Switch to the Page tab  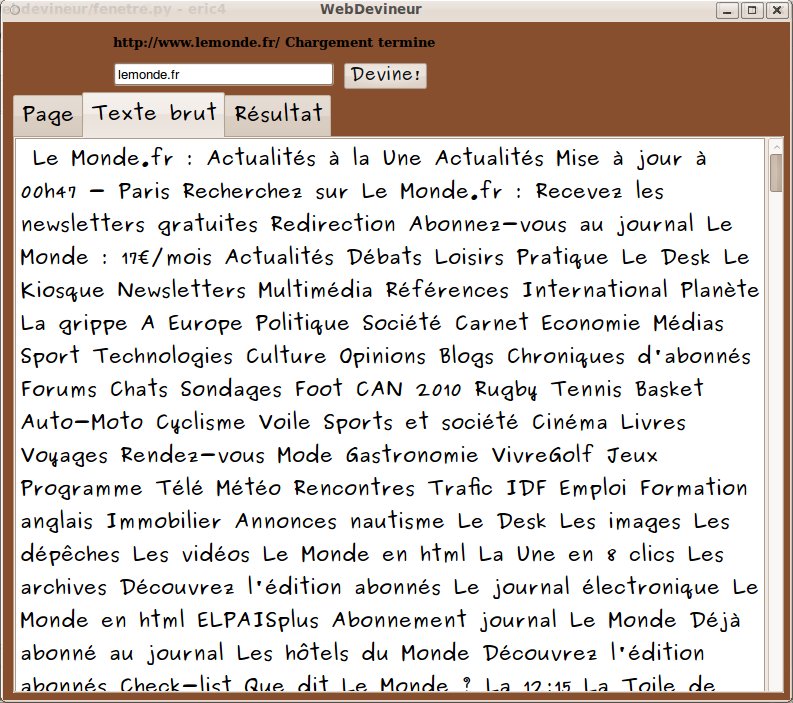point(48,115)
